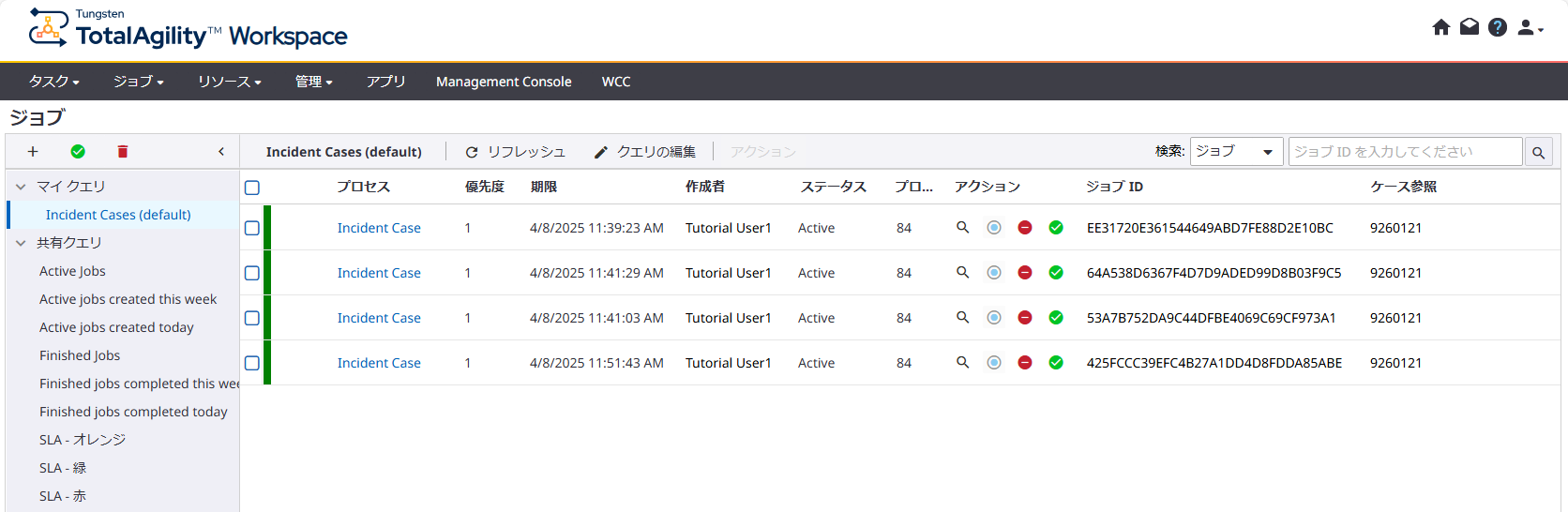This screenshot has height=512, width=1568.
Task: Click the リフレッシュ button
Action: pos(516,152)
